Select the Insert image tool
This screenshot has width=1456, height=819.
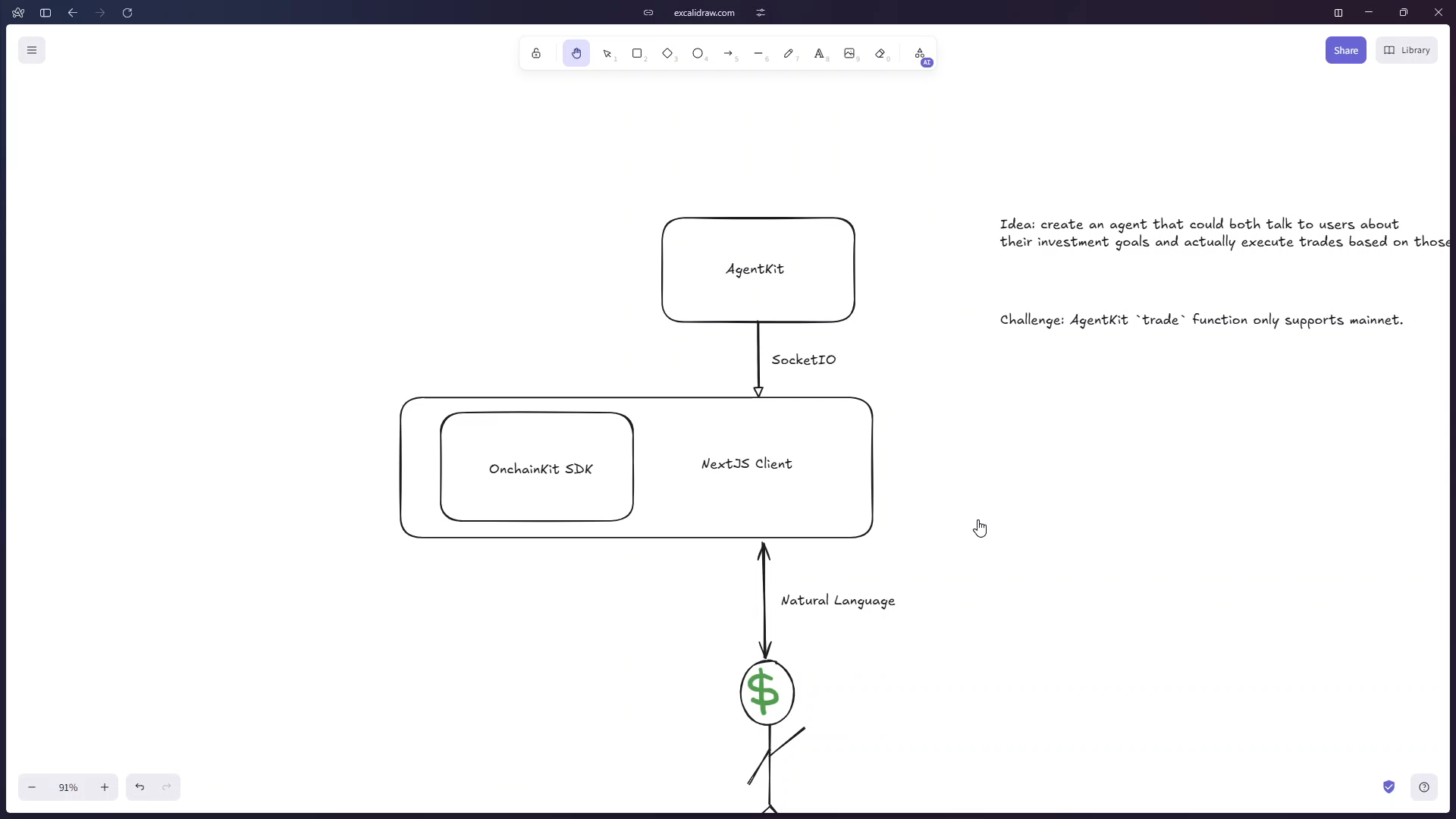(x=849, y=53)
